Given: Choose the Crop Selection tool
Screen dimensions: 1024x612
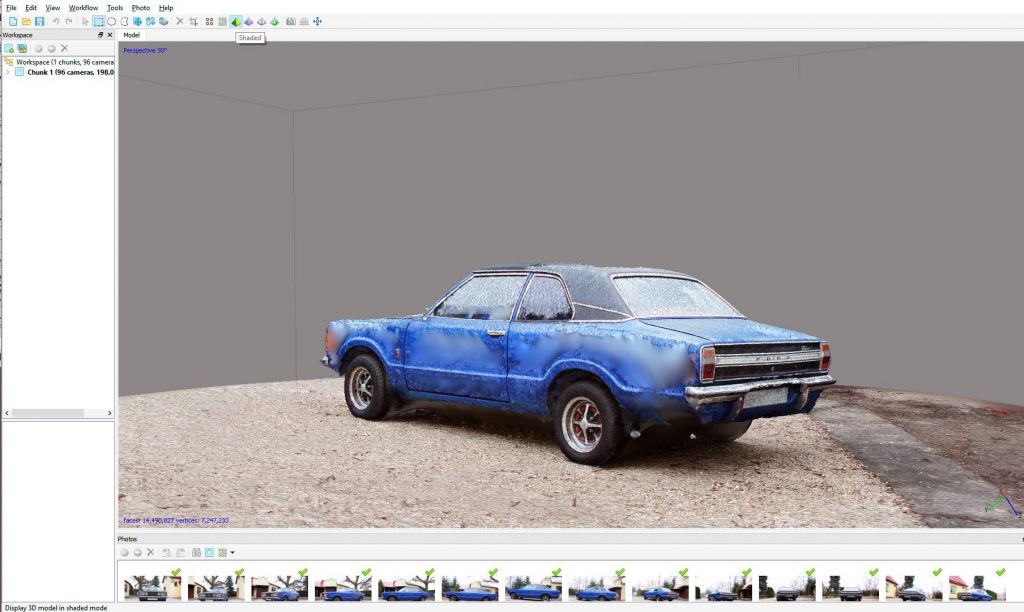Looking at the screenshot, I should (x=193, y=21).
